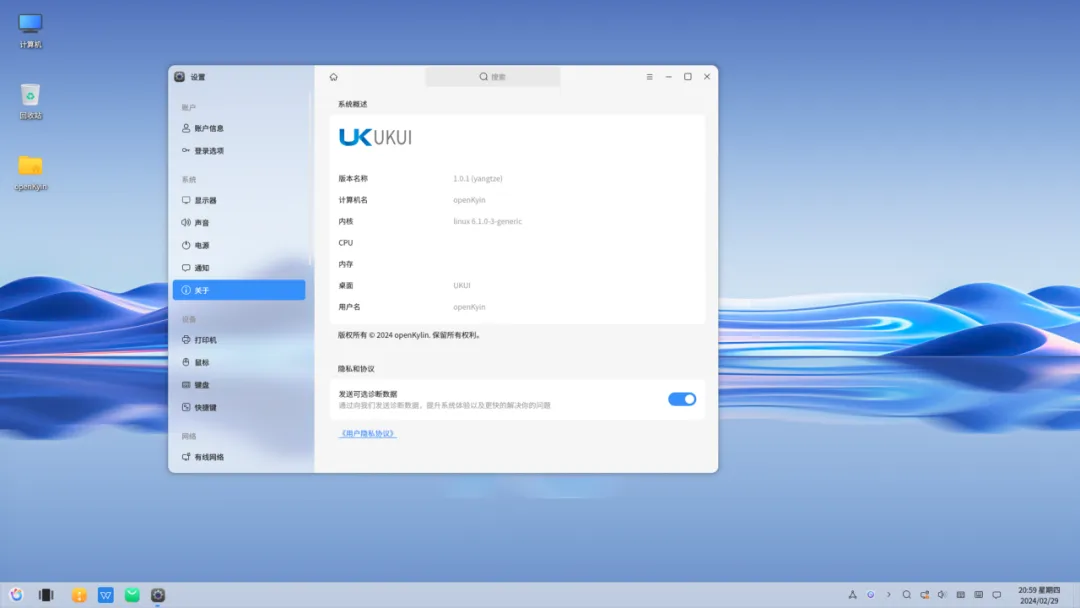Viewport: 1080px width, 608px height.
Task: Open the 回收站 recycle bin desktop icon
Action: pyautogui.click(x=30, y=102)
